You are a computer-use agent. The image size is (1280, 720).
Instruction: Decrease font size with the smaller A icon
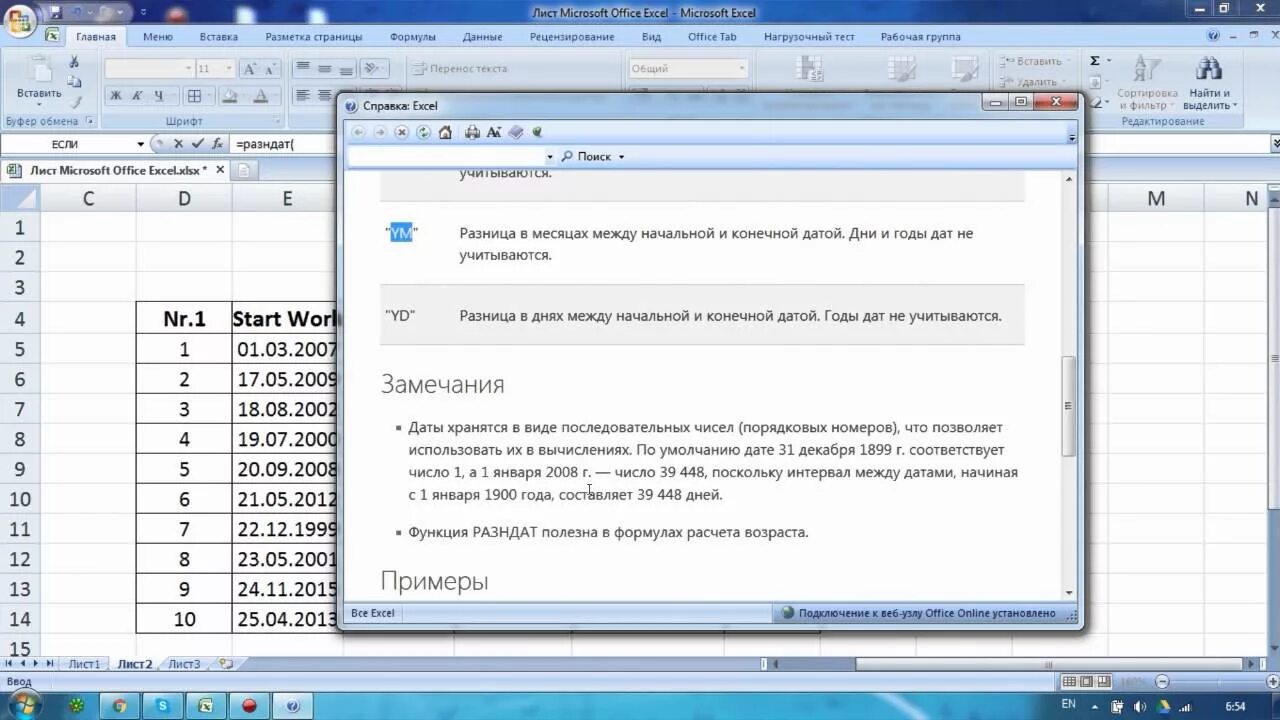271,68
